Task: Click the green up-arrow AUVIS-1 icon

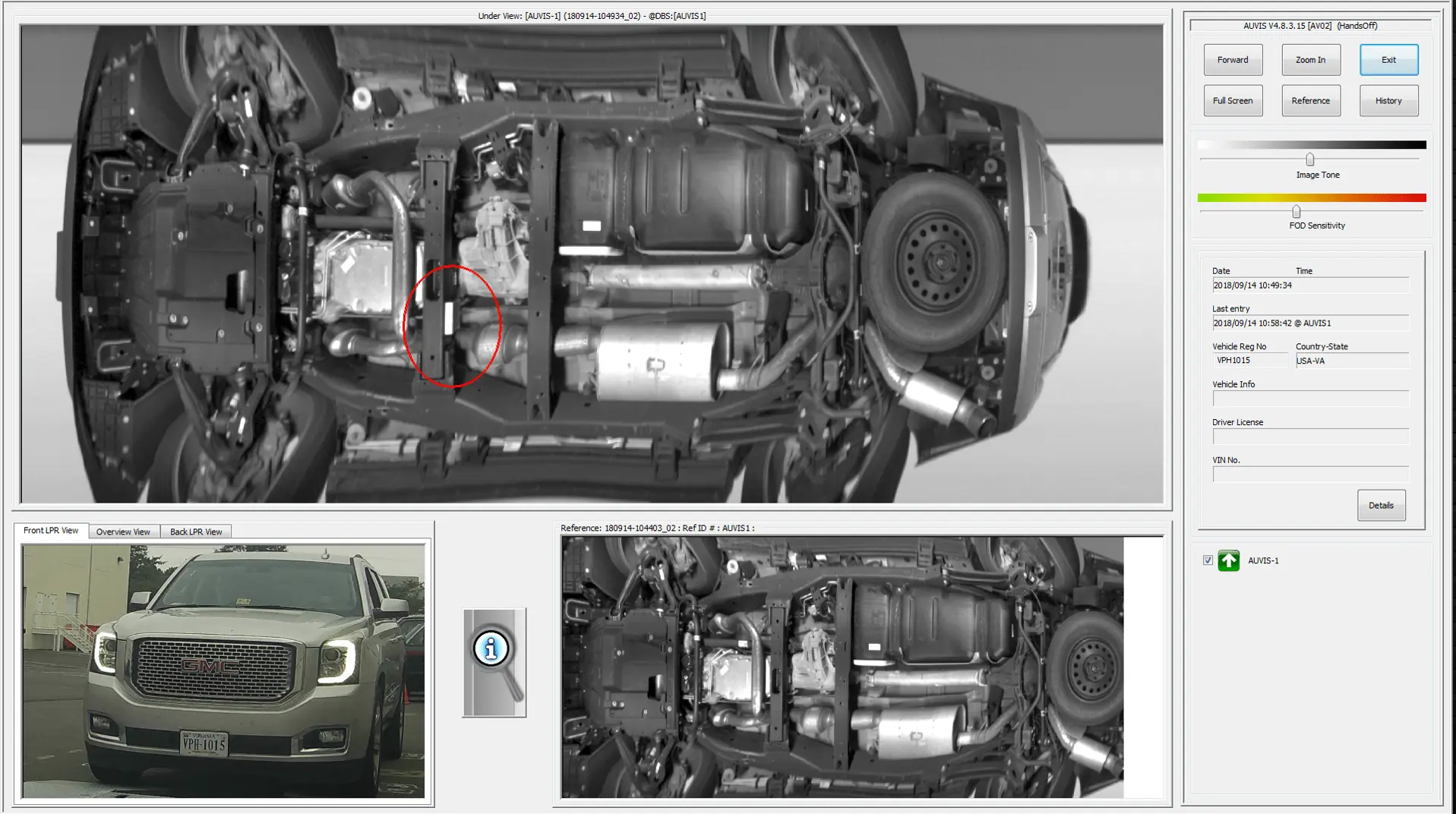Action: [x=1228, y=560]
